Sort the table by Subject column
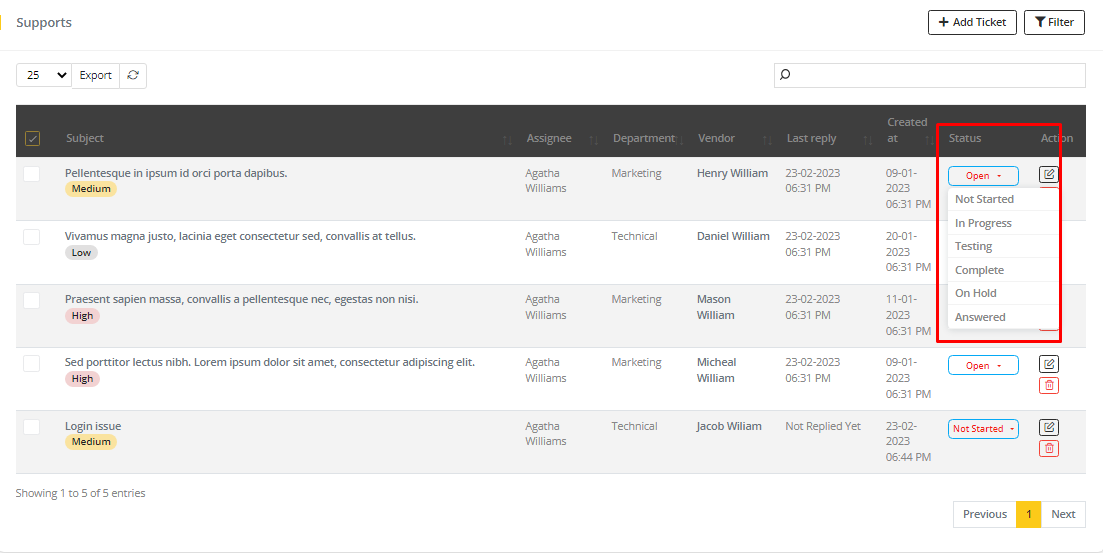Image resolution: width=1103 pixels, height=553 pixels. click(x=85, y=138)
